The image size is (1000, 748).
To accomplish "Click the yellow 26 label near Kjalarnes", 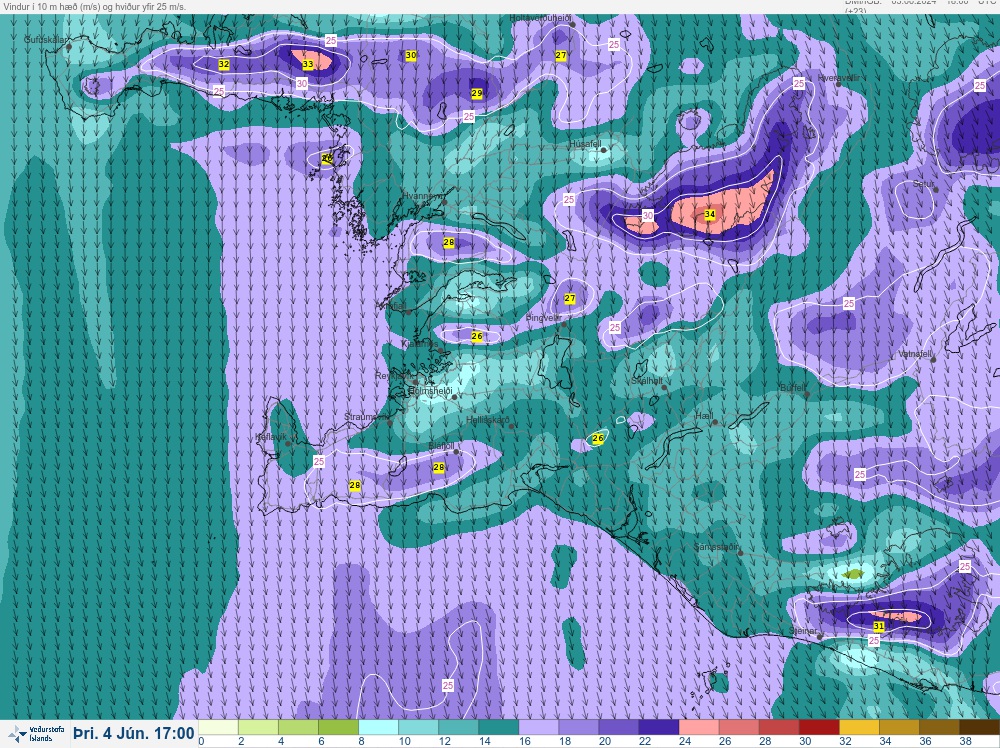I will (477, 336).
